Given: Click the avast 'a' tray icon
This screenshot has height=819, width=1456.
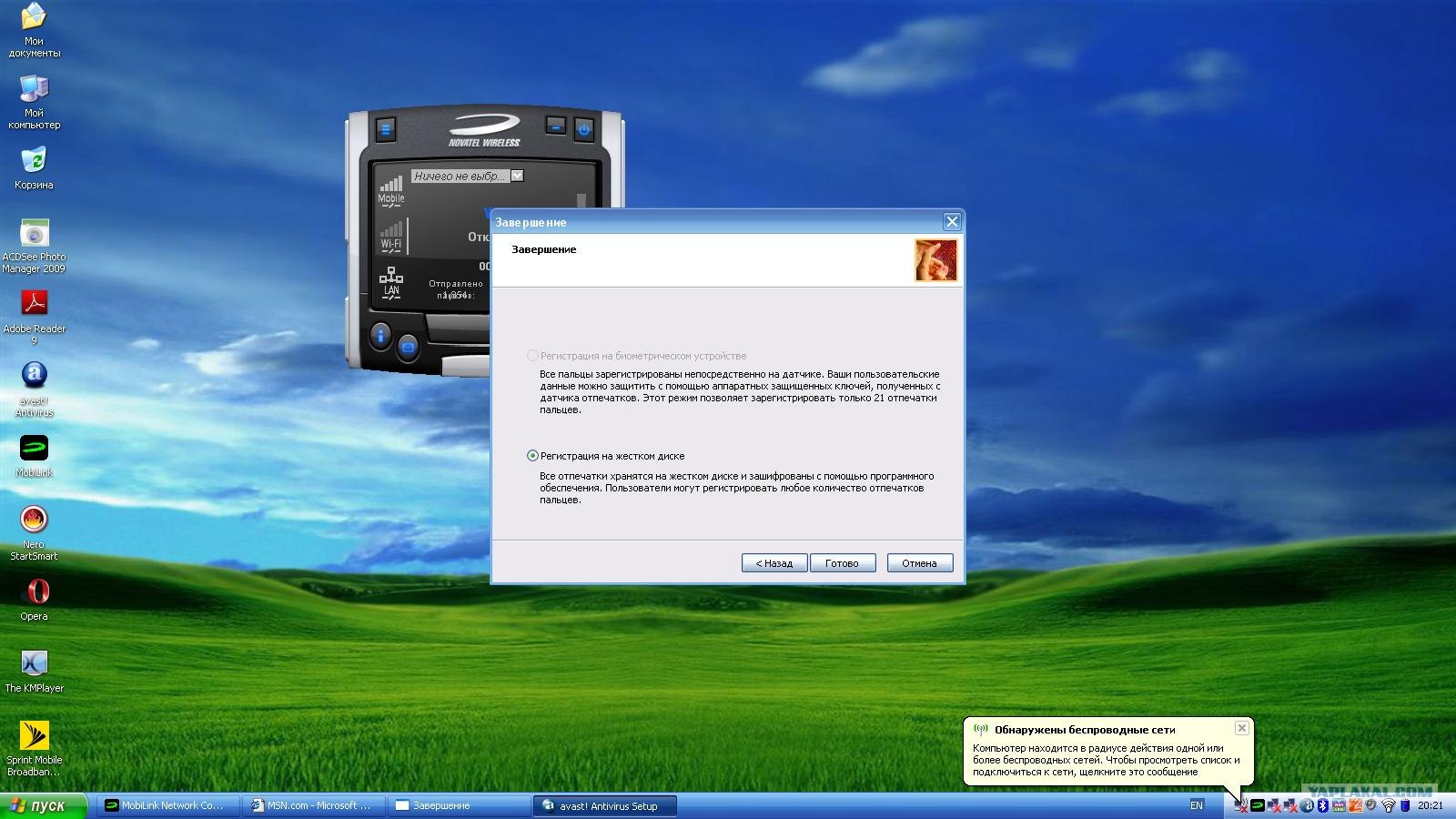Looking at the screenshot, I should pyautogui.click(x=1308, y=805).
